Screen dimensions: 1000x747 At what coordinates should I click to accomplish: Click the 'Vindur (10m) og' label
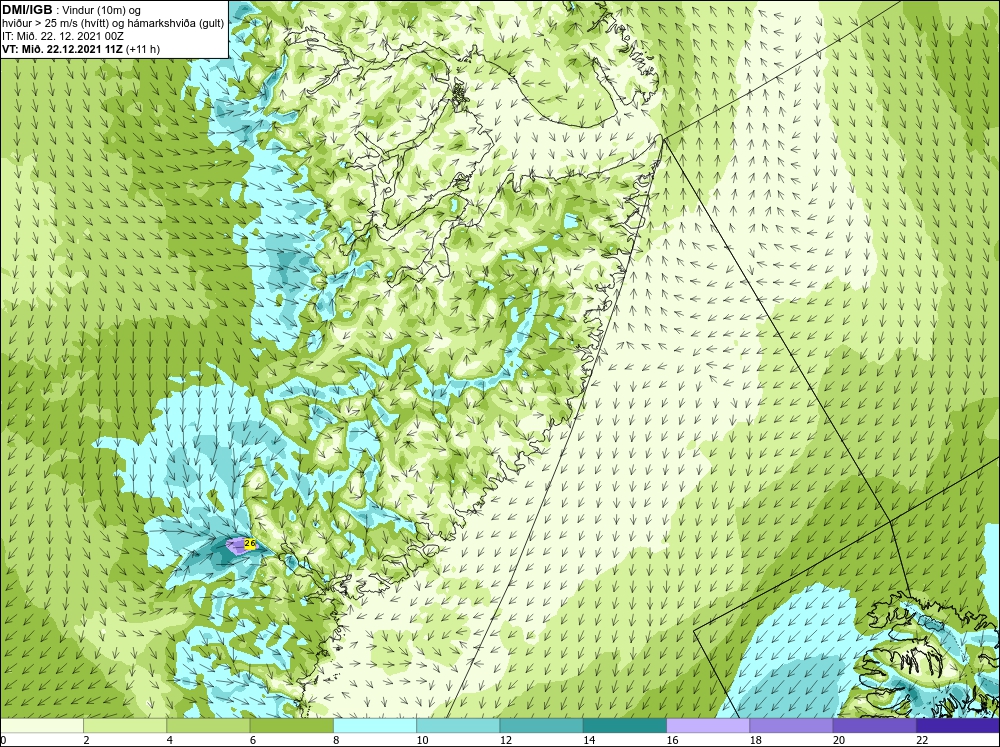(101, 11)
